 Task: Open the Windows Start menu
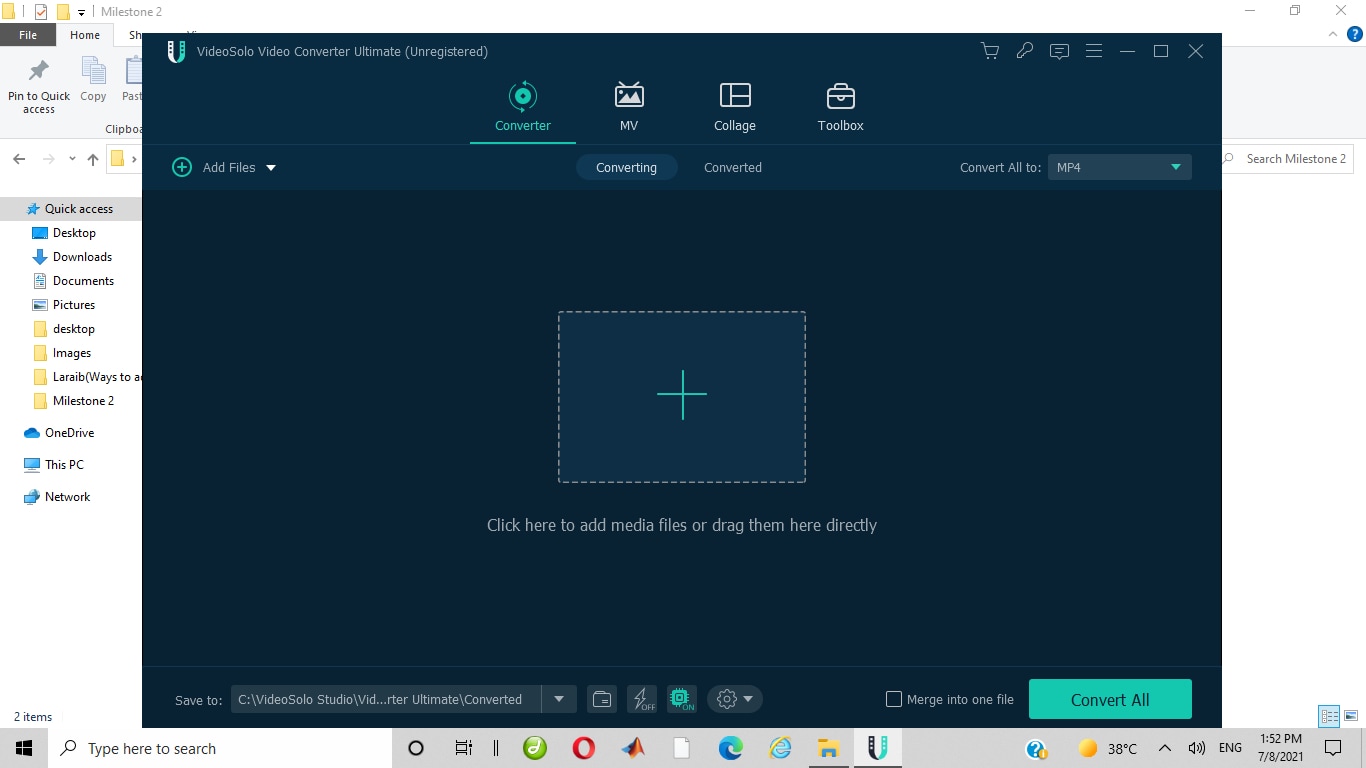[x=24, y=748]
